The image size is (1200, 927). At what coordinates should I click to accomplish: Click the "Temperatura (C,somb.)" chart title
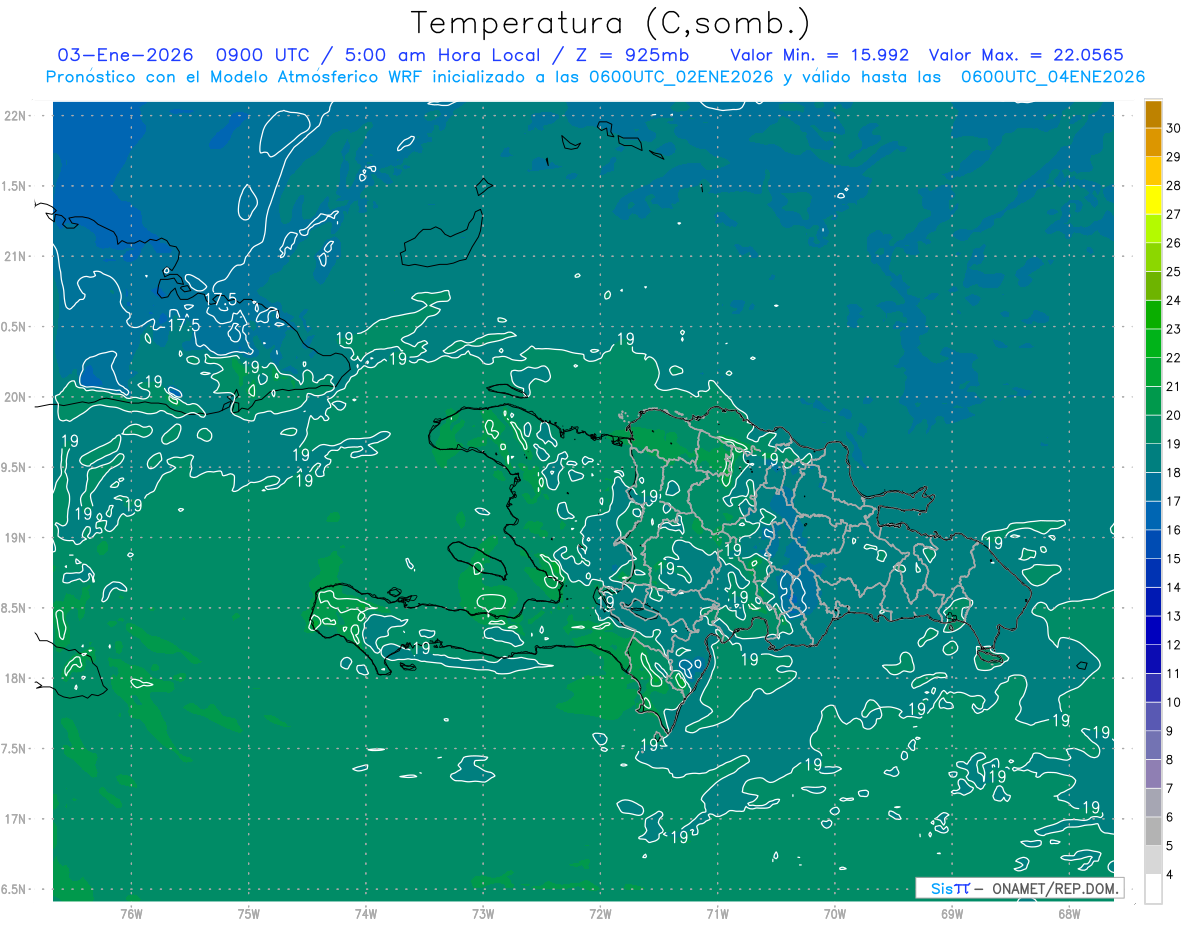tap(610, 23)
